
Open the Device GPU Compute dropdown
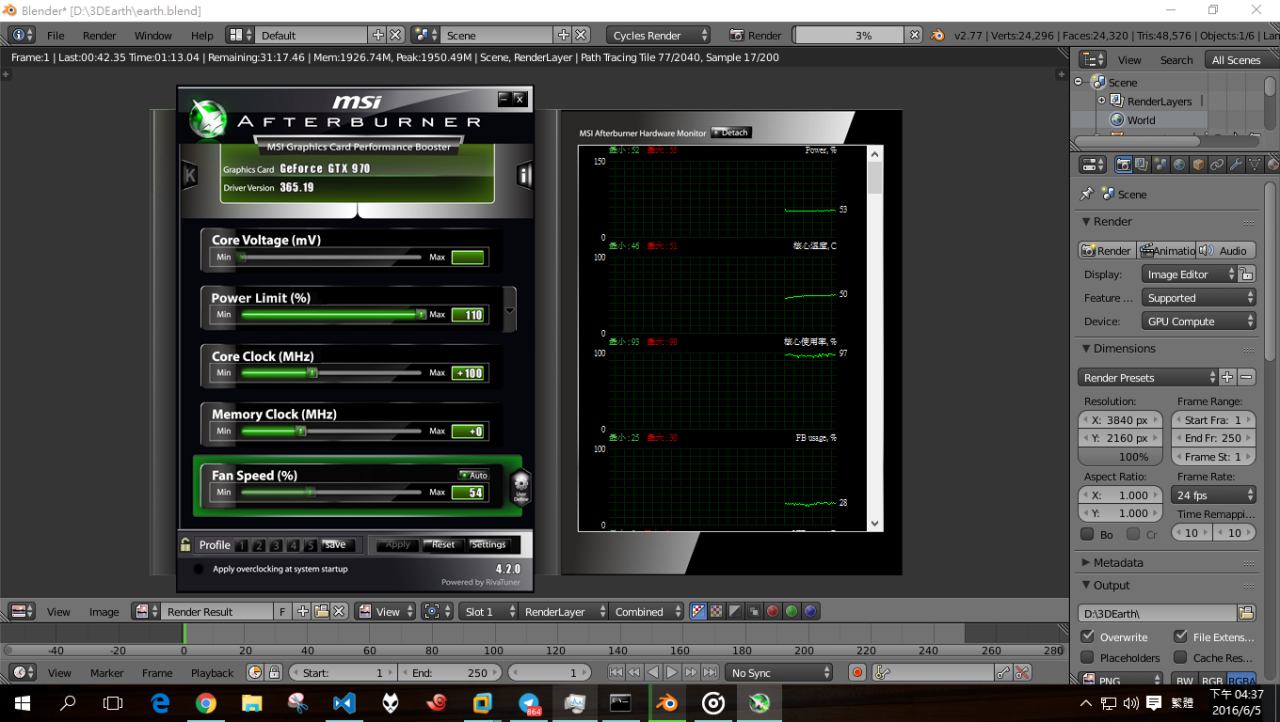(1198, 321)
